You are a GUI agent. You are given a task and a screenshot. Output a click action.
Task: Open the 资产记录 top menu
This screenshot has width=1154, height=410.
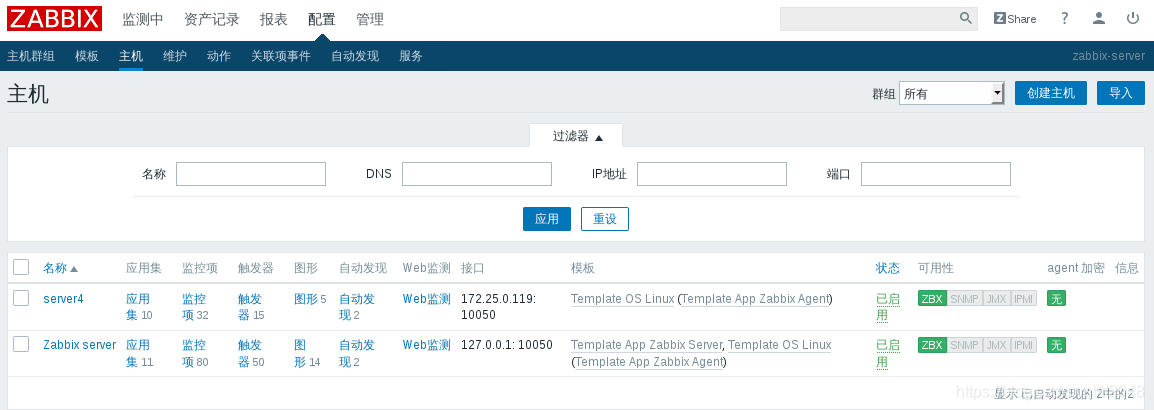pyautogui.click(x=212, y=20)
